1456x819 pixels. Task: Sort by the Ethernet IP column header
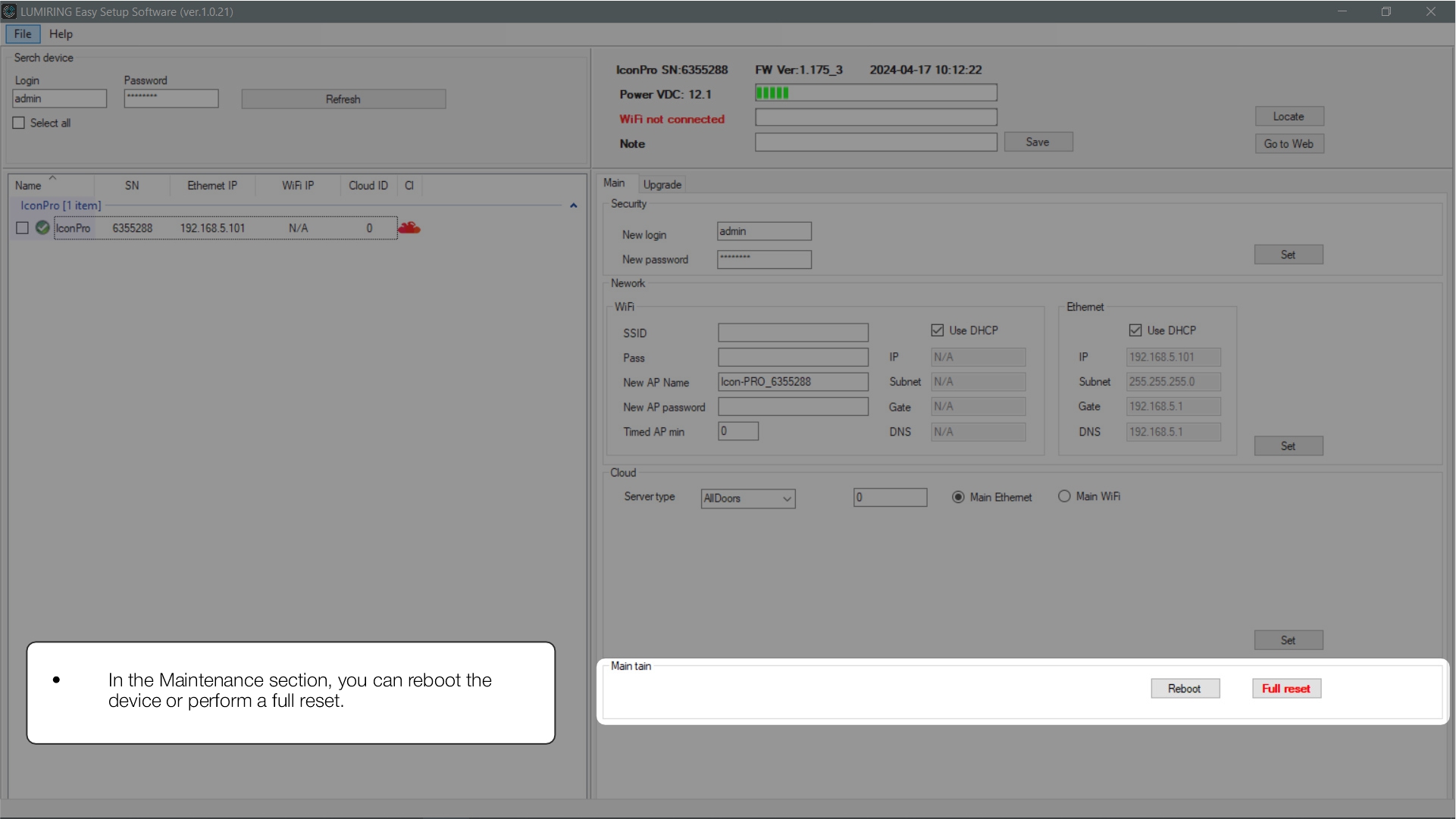pos(212,186)
